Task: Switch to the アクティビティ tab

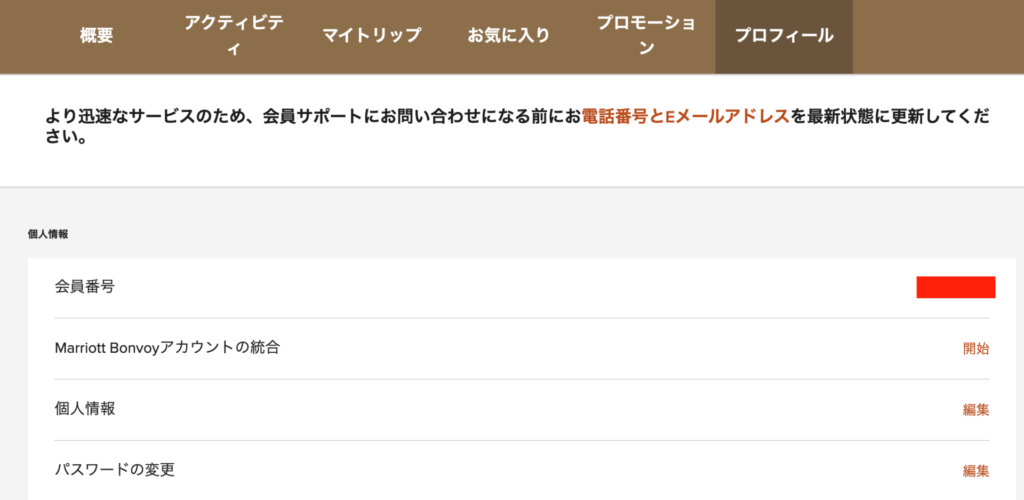Action: click(x=234, y=36)
